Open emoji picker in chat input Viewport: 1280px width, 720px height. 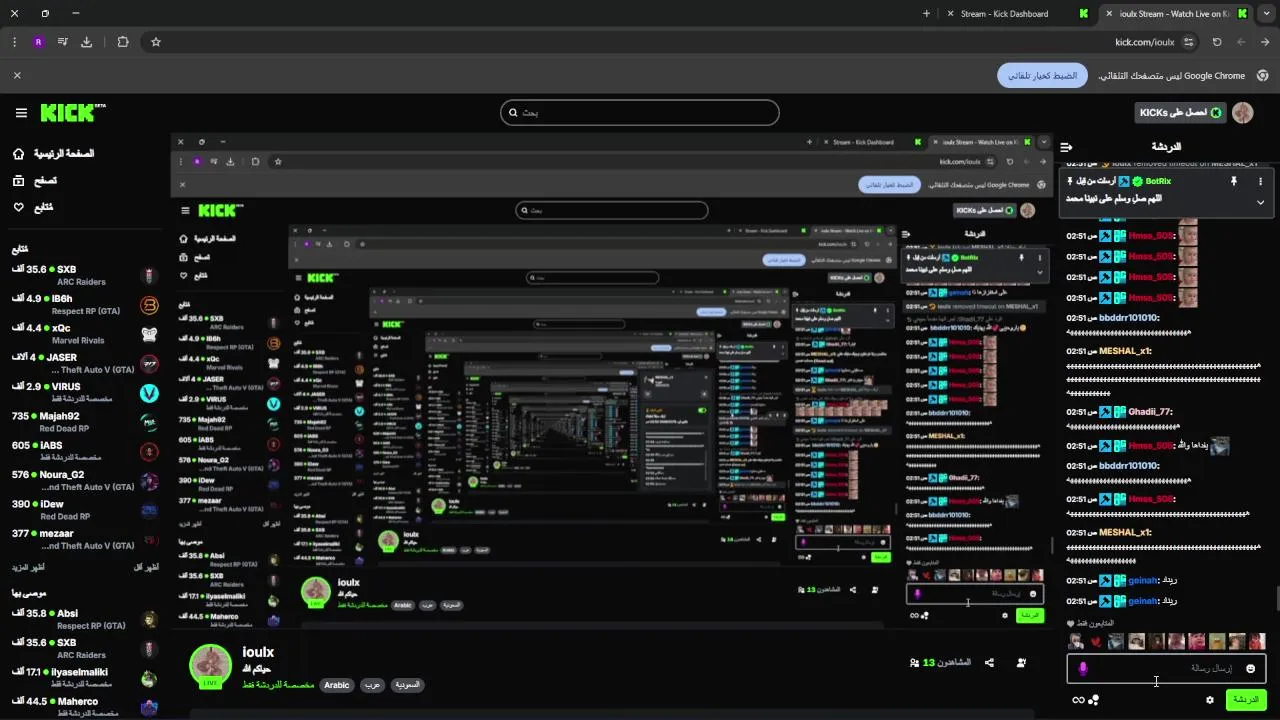[1250, 668]
